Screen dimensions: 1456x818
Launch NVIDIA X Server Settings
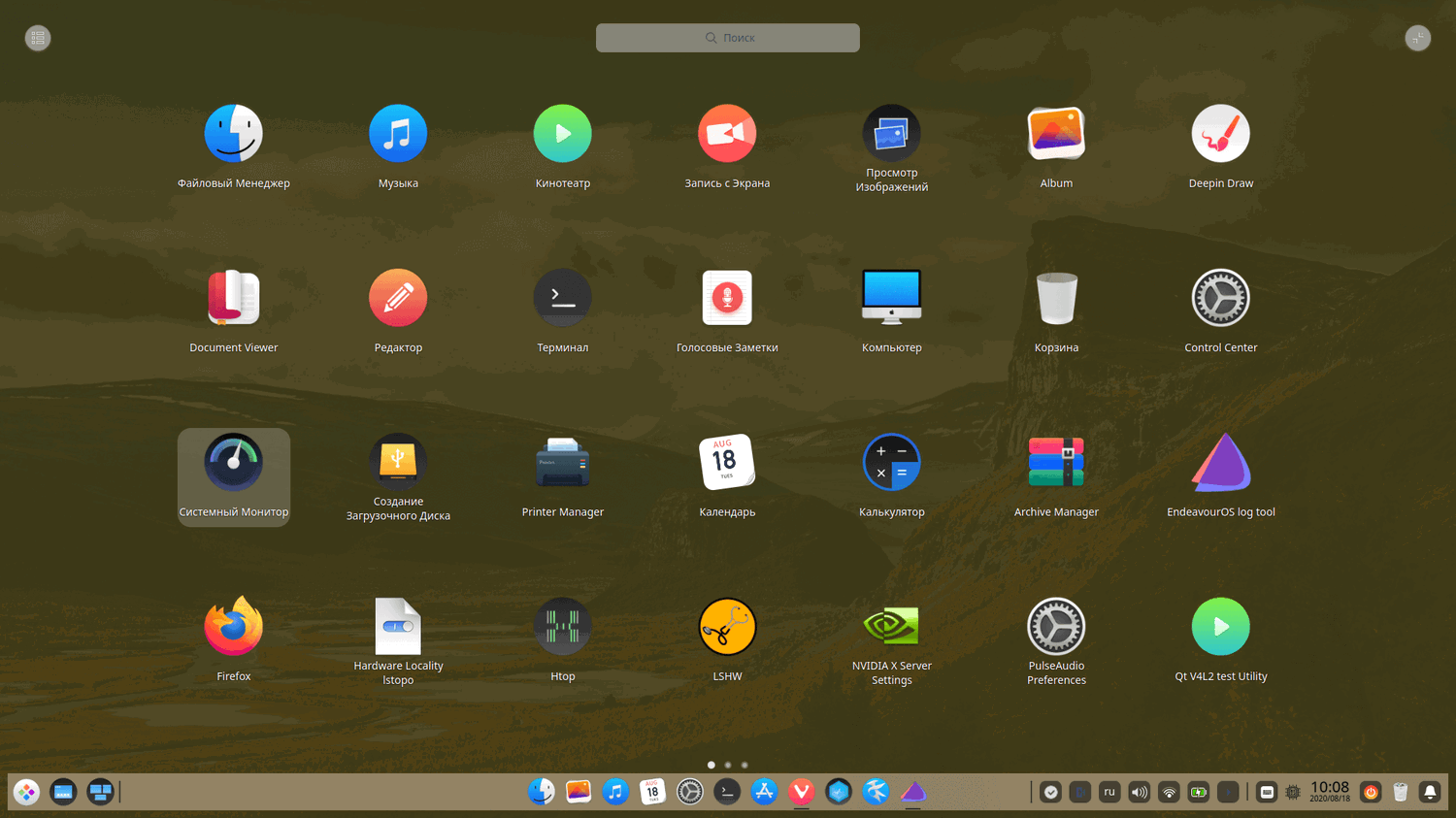[x=892, y=627]
